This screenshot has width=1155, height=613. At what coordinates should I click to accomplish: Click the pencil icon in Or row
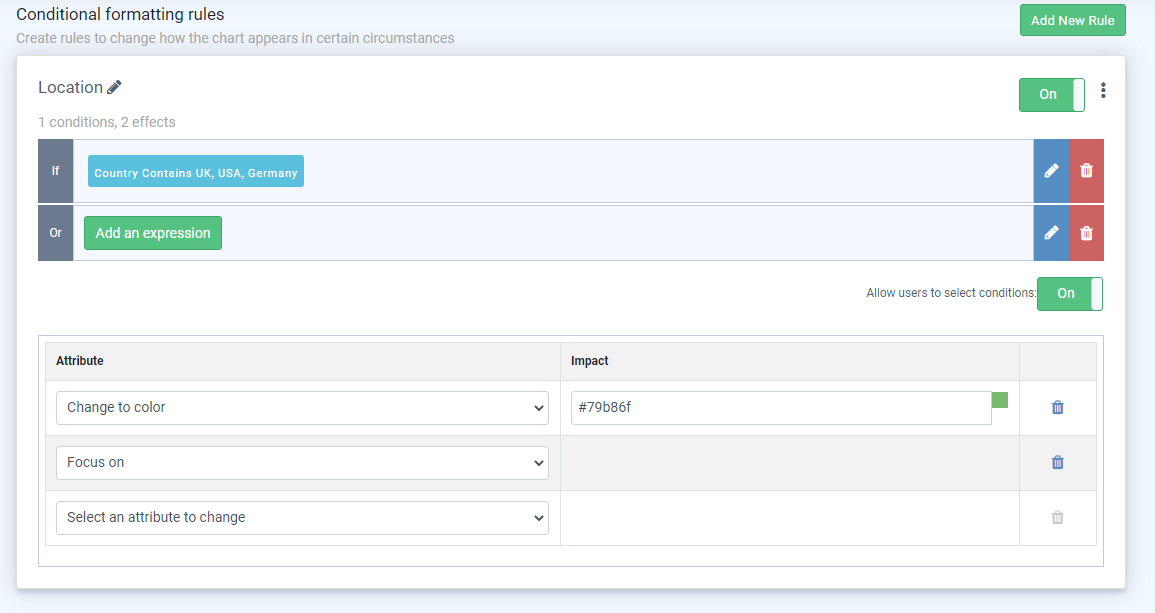click(1051, 233)
